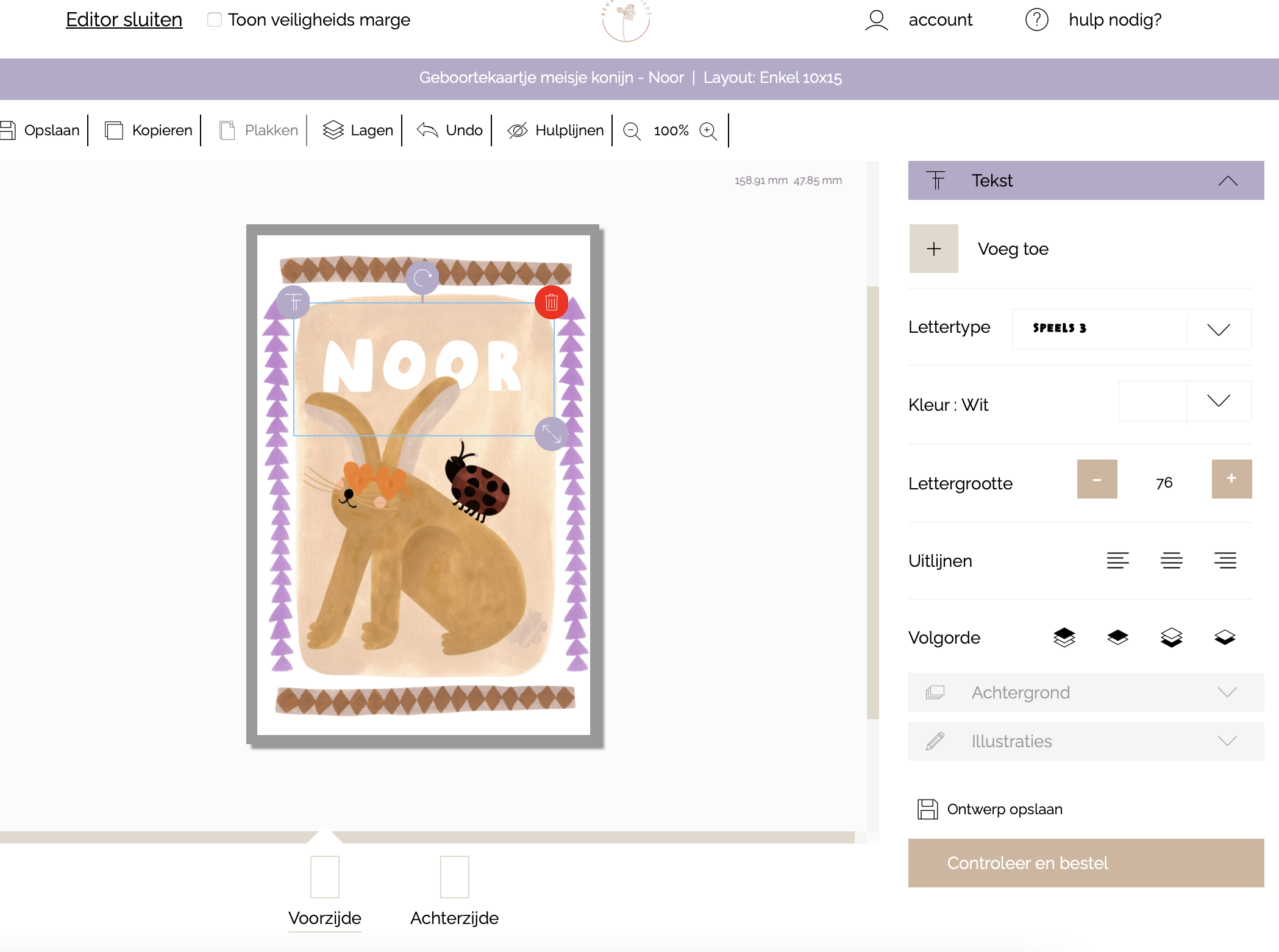Toggle Hulplijnen guide lines visibility
Viewport: 1279px width, 952px height.
pos(555,130)
